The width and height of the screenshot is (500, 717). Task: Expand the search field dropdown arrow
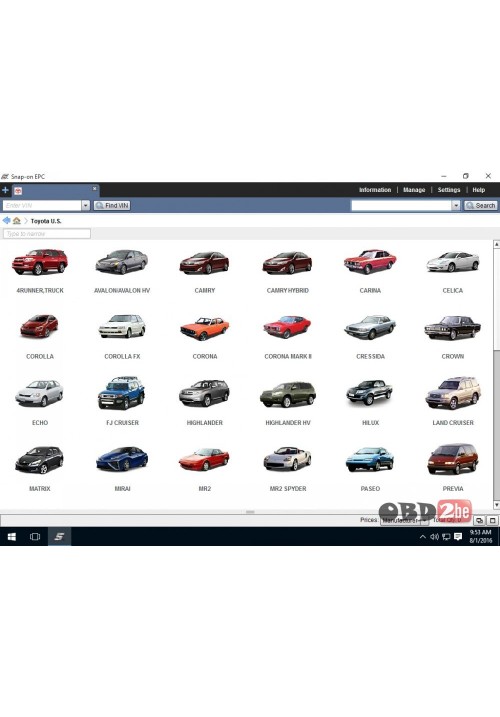coord(456,206)
